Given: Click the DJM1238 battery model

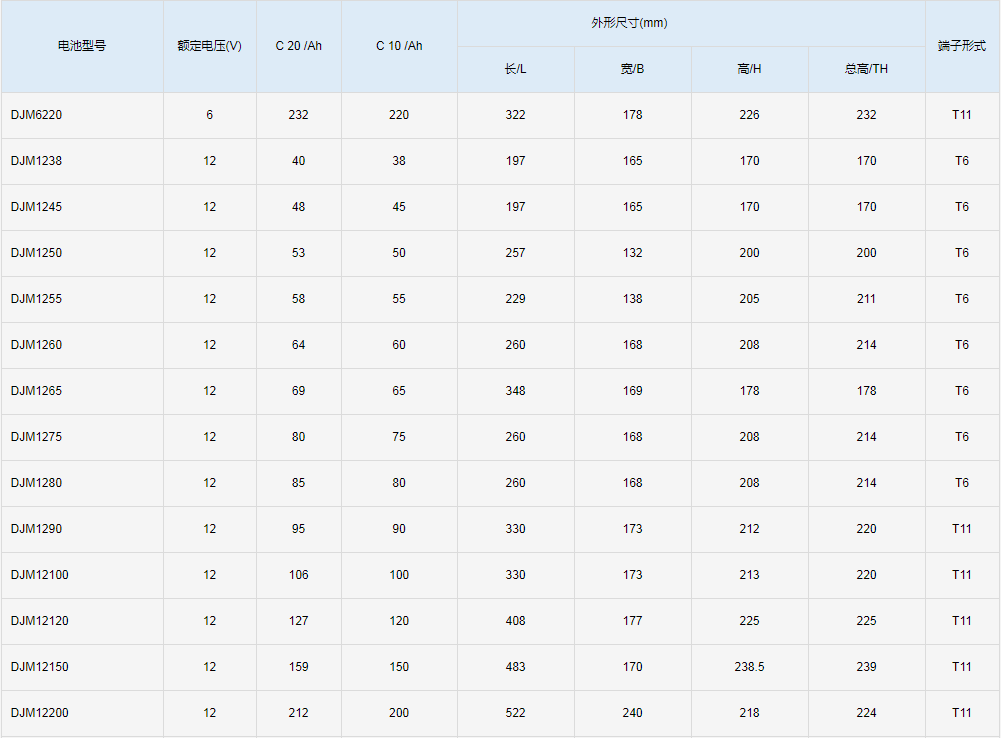Looking at the screenshot, I should click(37, 161).
